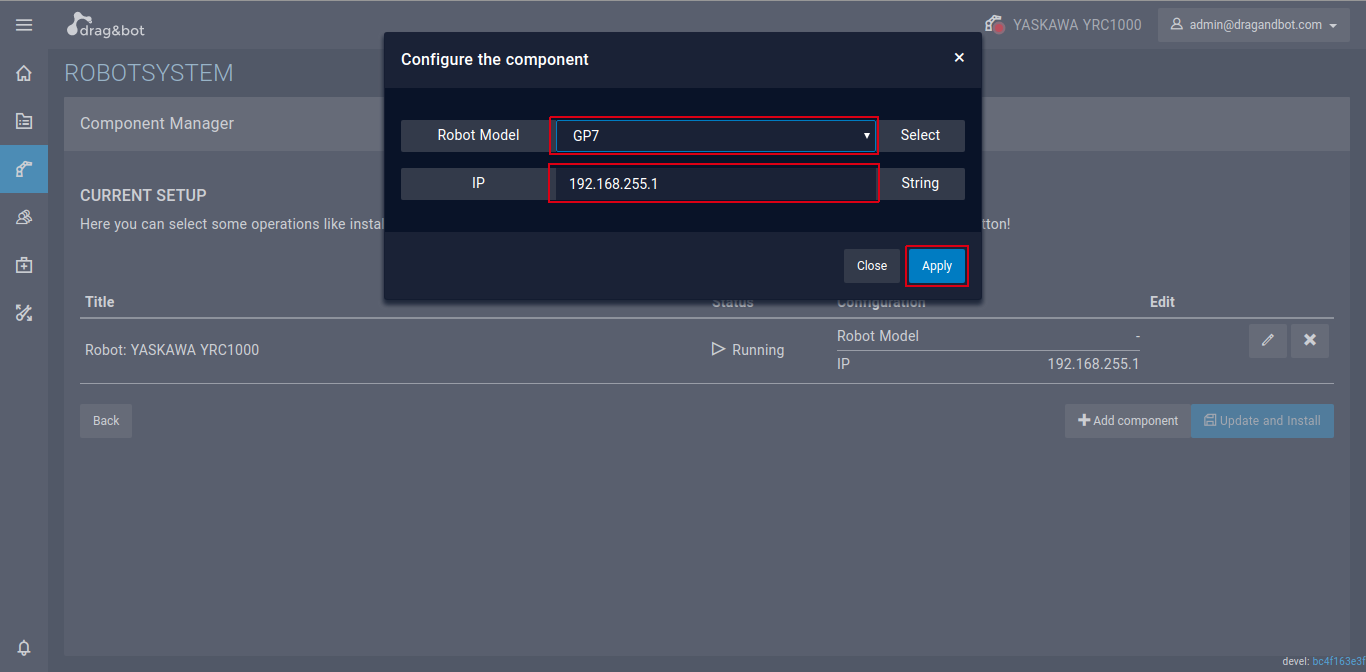Viewport: 1366px width, 672px height.
Task: Click the IP label in dialog
Action: click(x=478, y=184)
